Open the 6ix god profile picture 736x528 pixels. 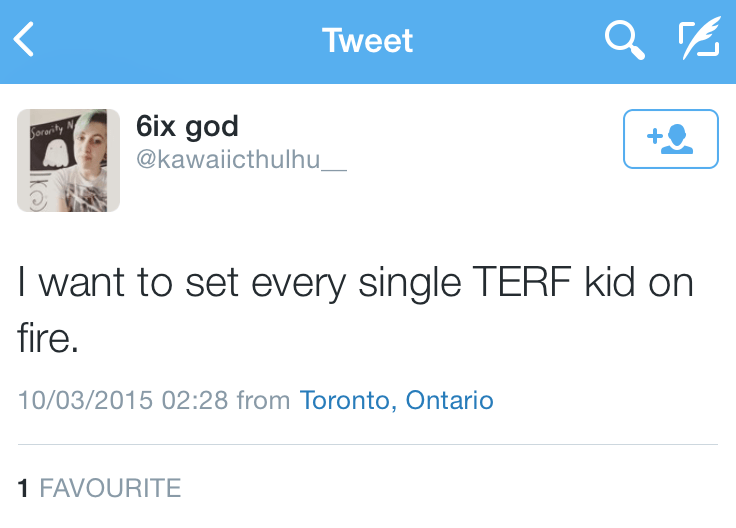(68, 160)
